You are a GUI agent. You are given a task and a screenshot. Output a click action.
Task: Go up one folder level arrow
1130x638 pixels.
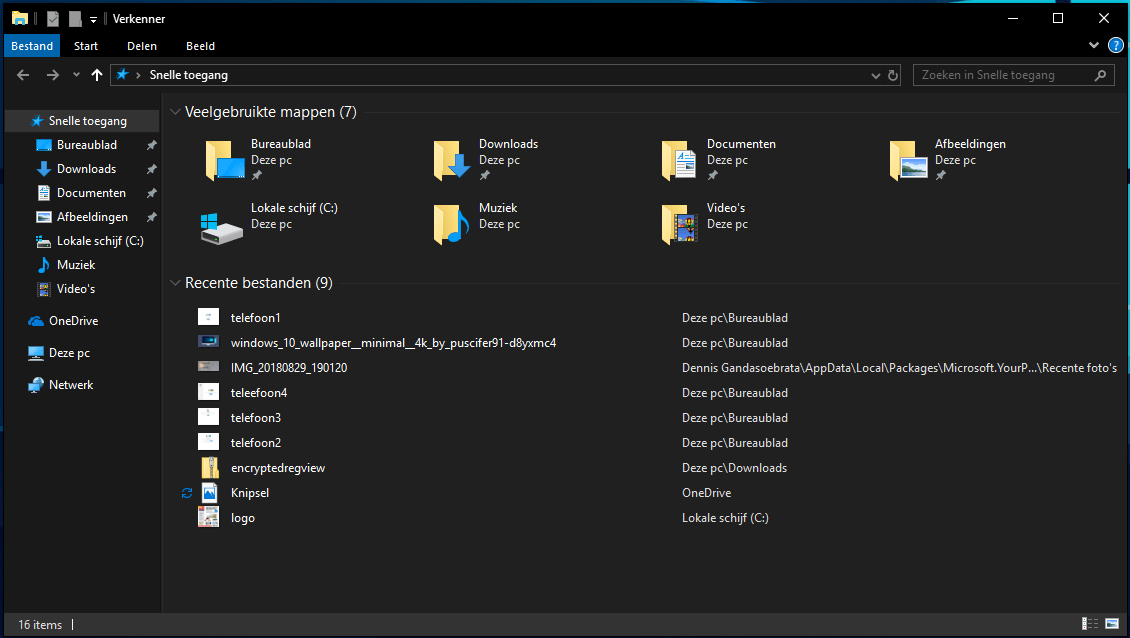[97, 75]
